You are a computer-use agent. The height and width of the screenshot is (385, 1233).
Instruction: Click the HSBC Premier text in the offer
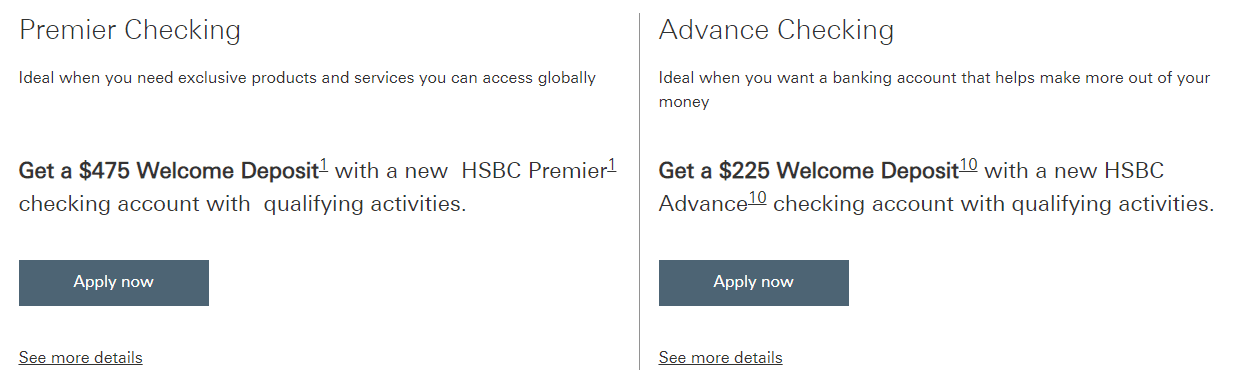click(x=534, y=171)
